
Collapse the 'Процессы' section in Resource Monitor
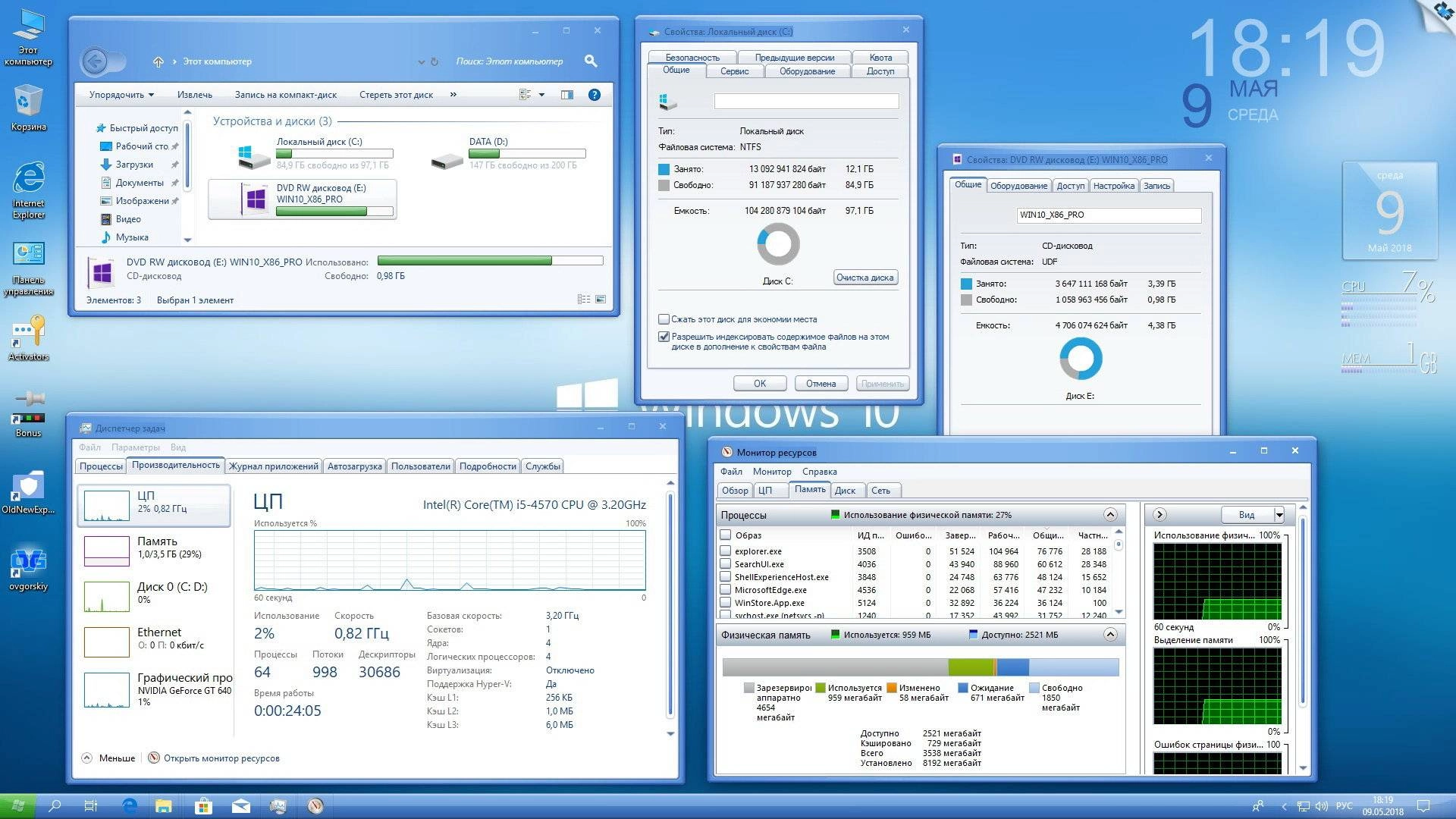1110,515
